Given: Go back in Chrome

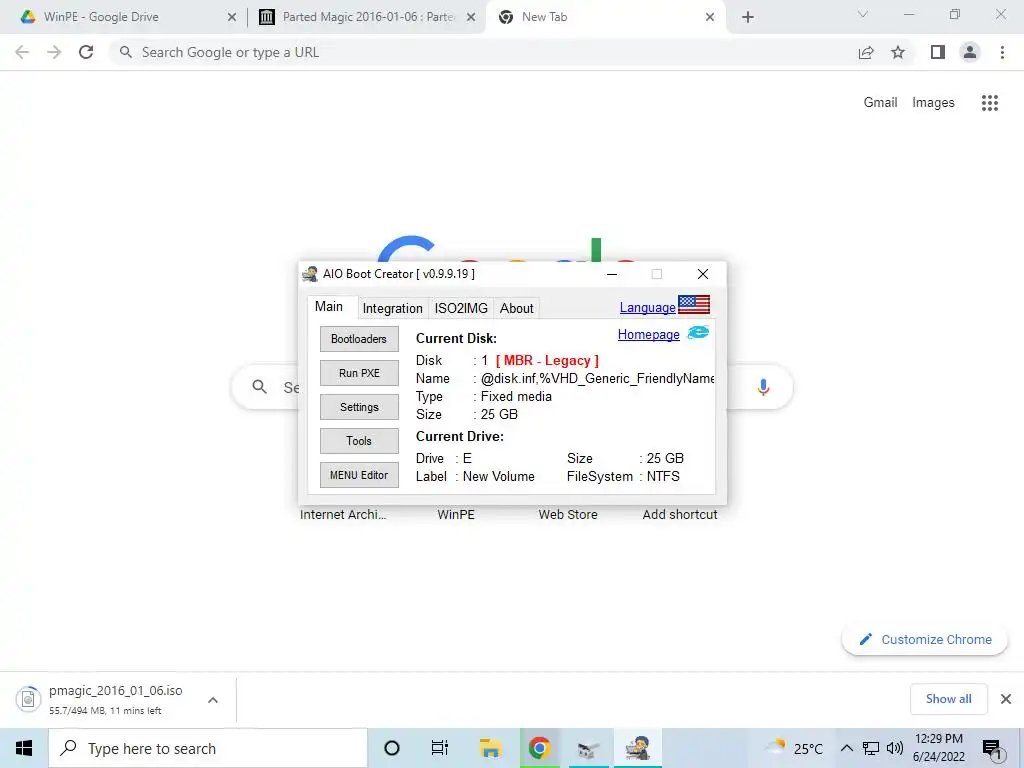Looking at the screenshot, I should [22, 52].
